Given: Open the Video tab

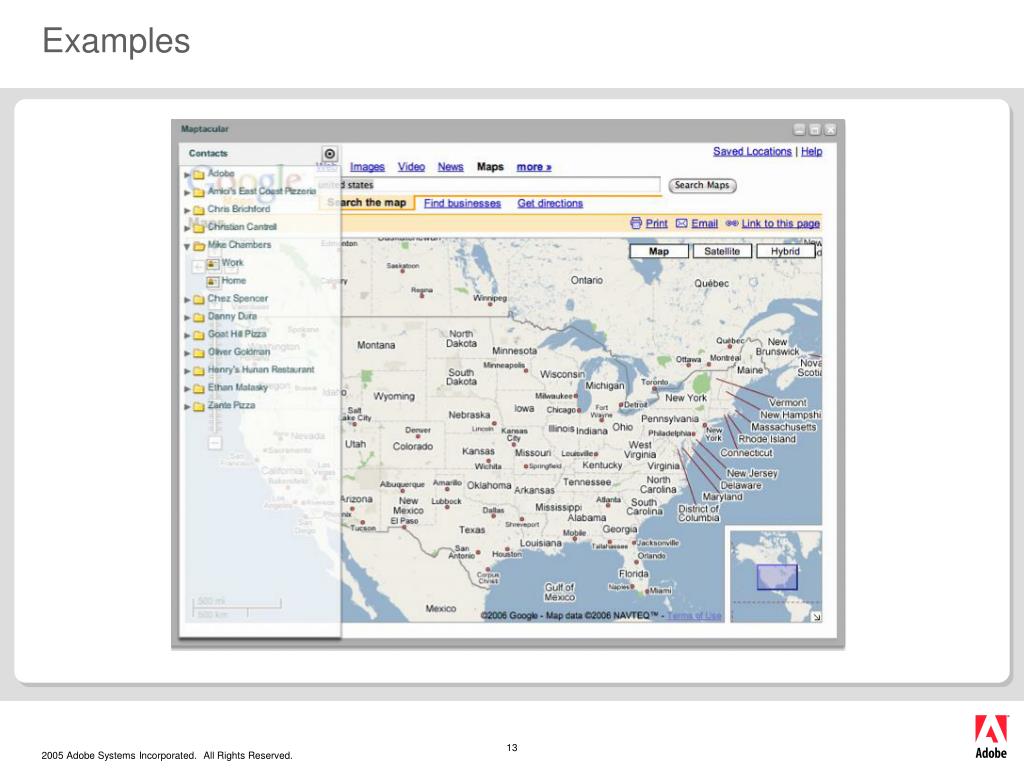Looking at the screenshot, I should [x=411, y=167].
